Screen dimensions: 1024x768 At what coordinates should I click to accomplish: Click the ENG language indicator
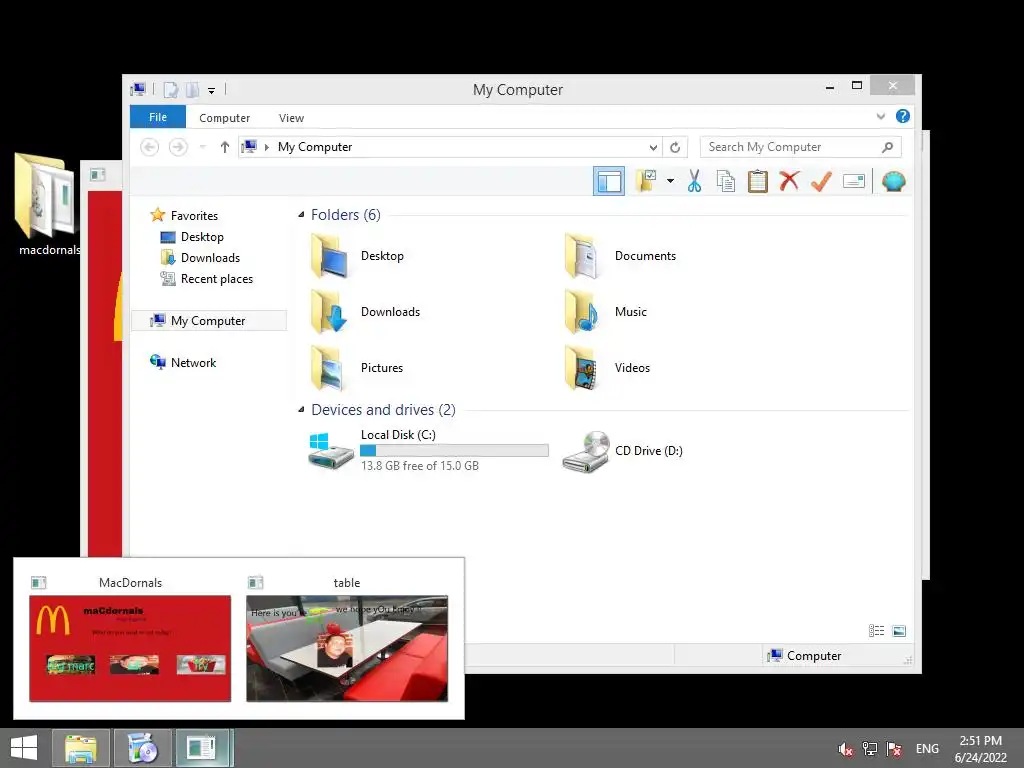coord(927,749)
